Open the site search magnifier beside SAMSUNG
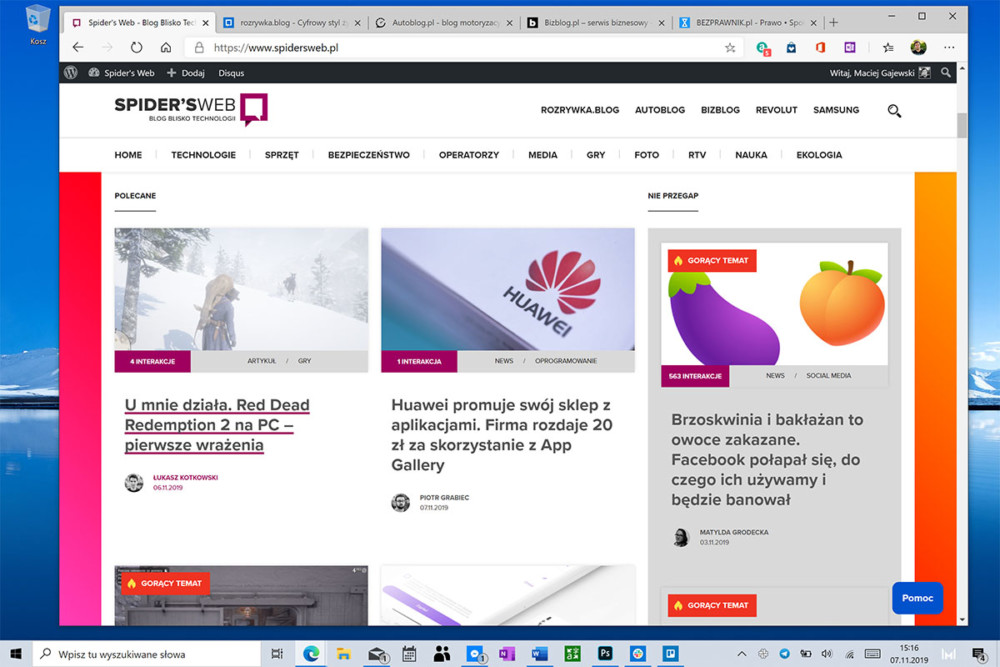Viewport: 1000px width, 667px height. coord(894,111)
